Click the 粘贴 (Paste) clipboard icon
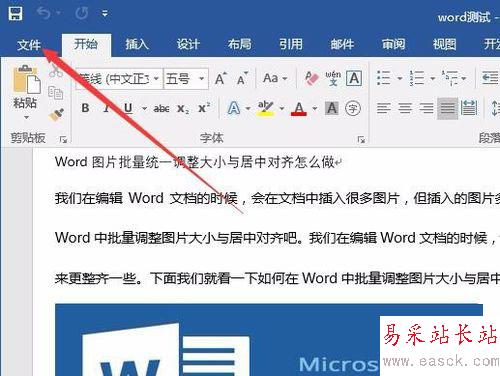 click(26, 79)
